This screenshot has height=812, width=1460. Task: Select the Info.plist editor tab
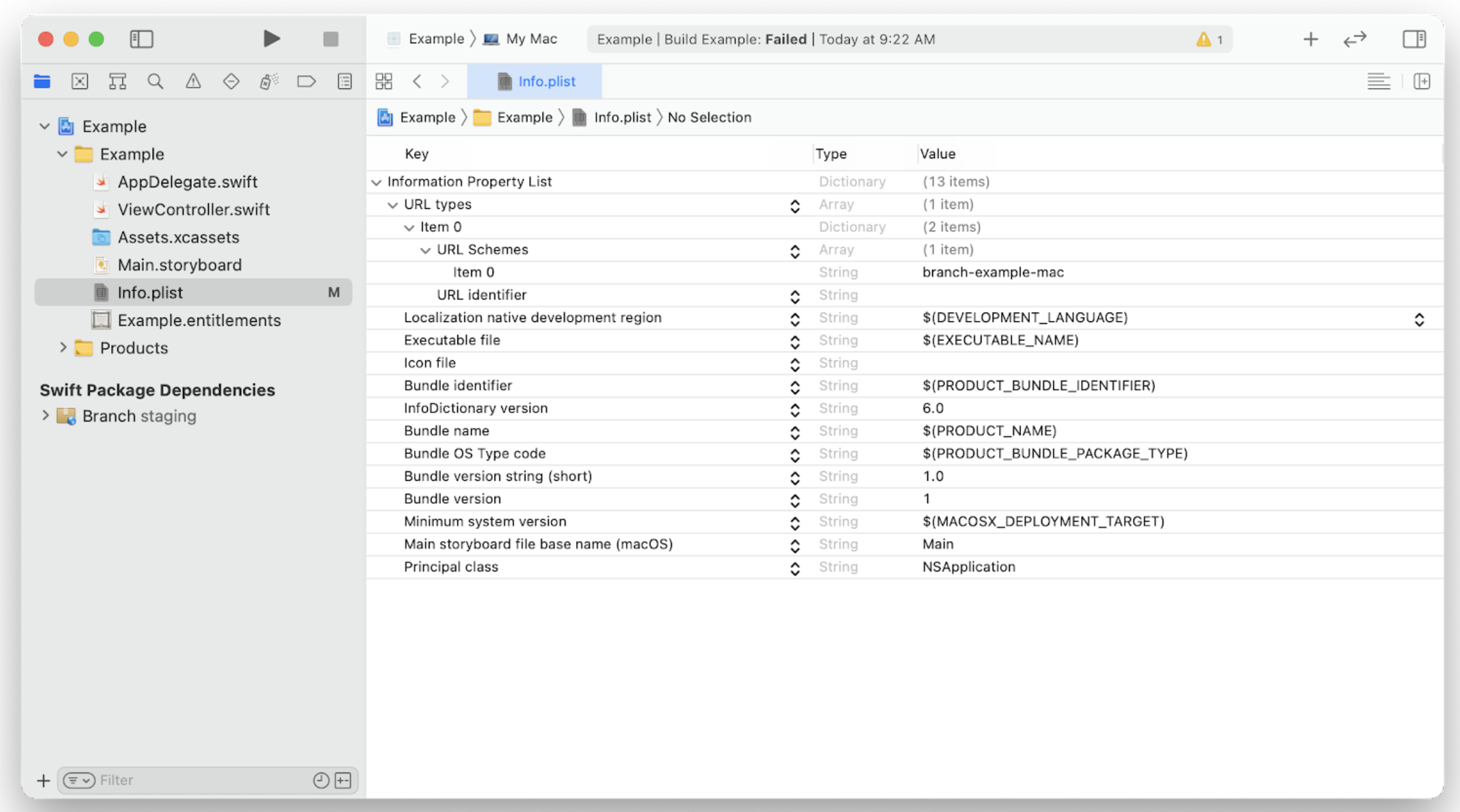pos(535,81)
